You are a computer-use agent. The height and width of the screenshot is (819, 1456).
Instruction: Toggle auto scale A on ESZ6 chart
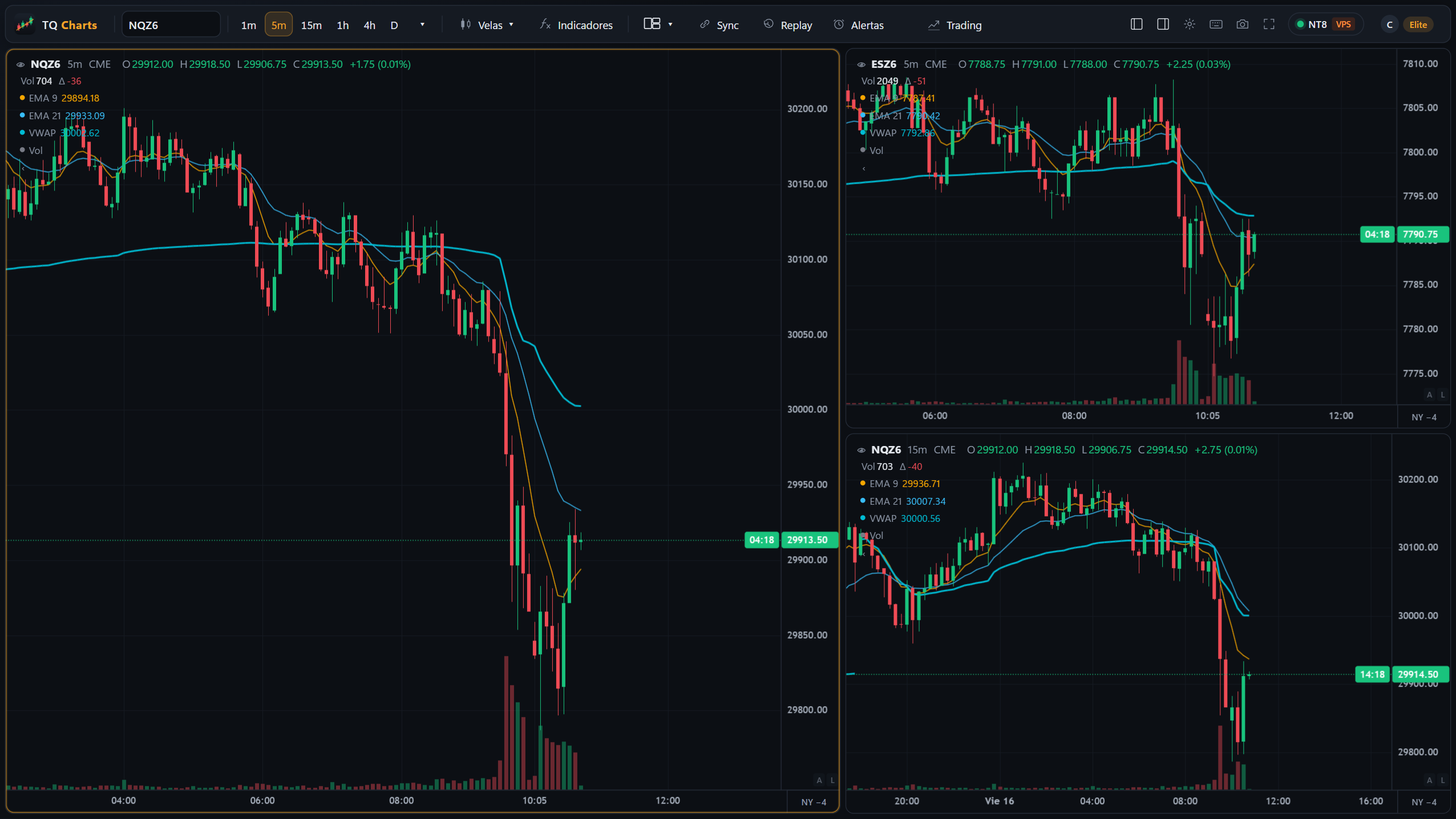(x=1429, y=395)
